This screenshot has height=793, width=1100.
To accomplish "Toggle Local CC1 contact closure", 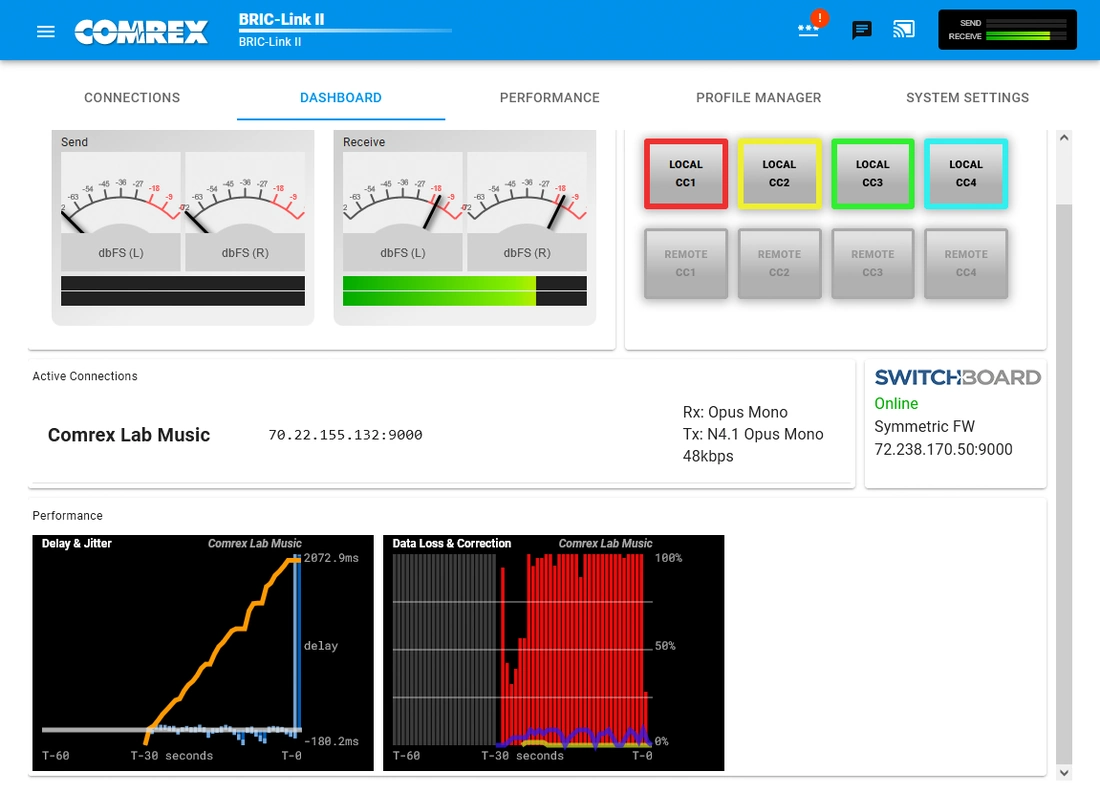I will point(685,174).
